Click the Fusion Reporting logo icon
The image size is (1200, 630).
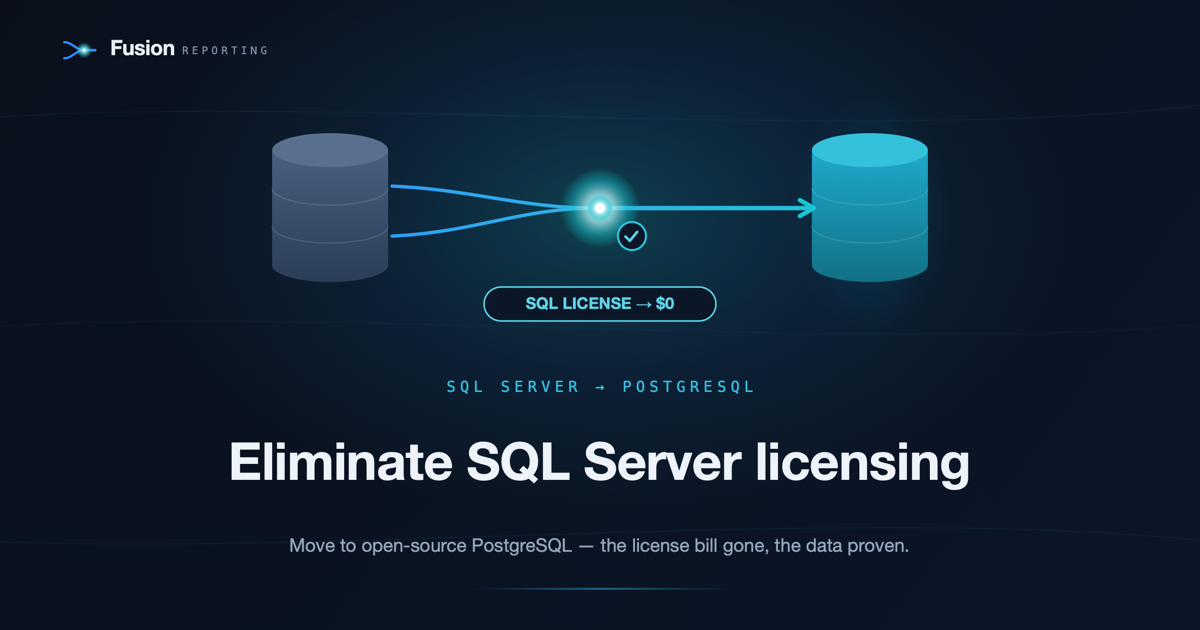(x=80, y=50)
